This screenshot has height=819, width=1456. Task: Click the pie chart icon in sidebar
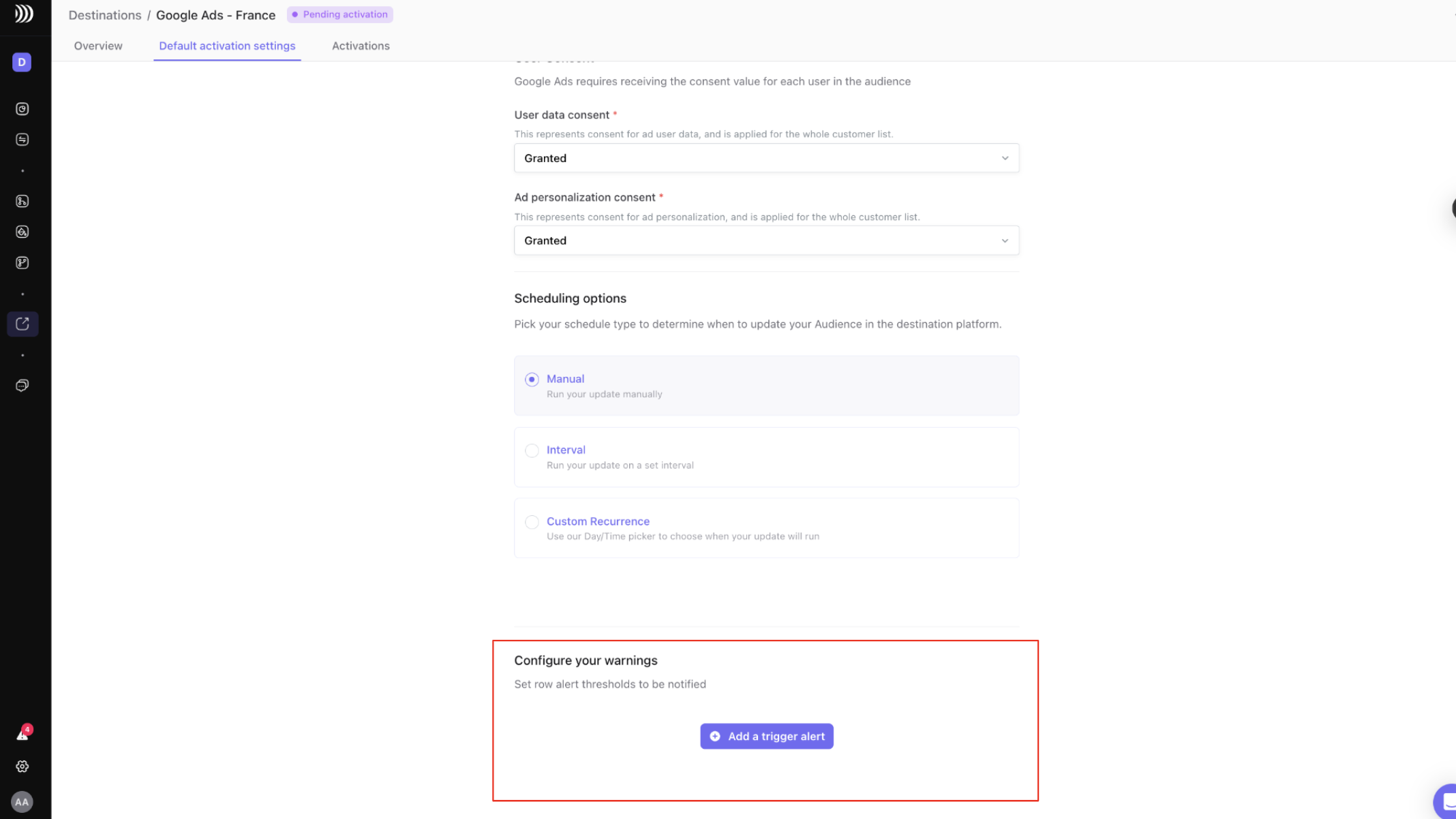pos(22,109)
